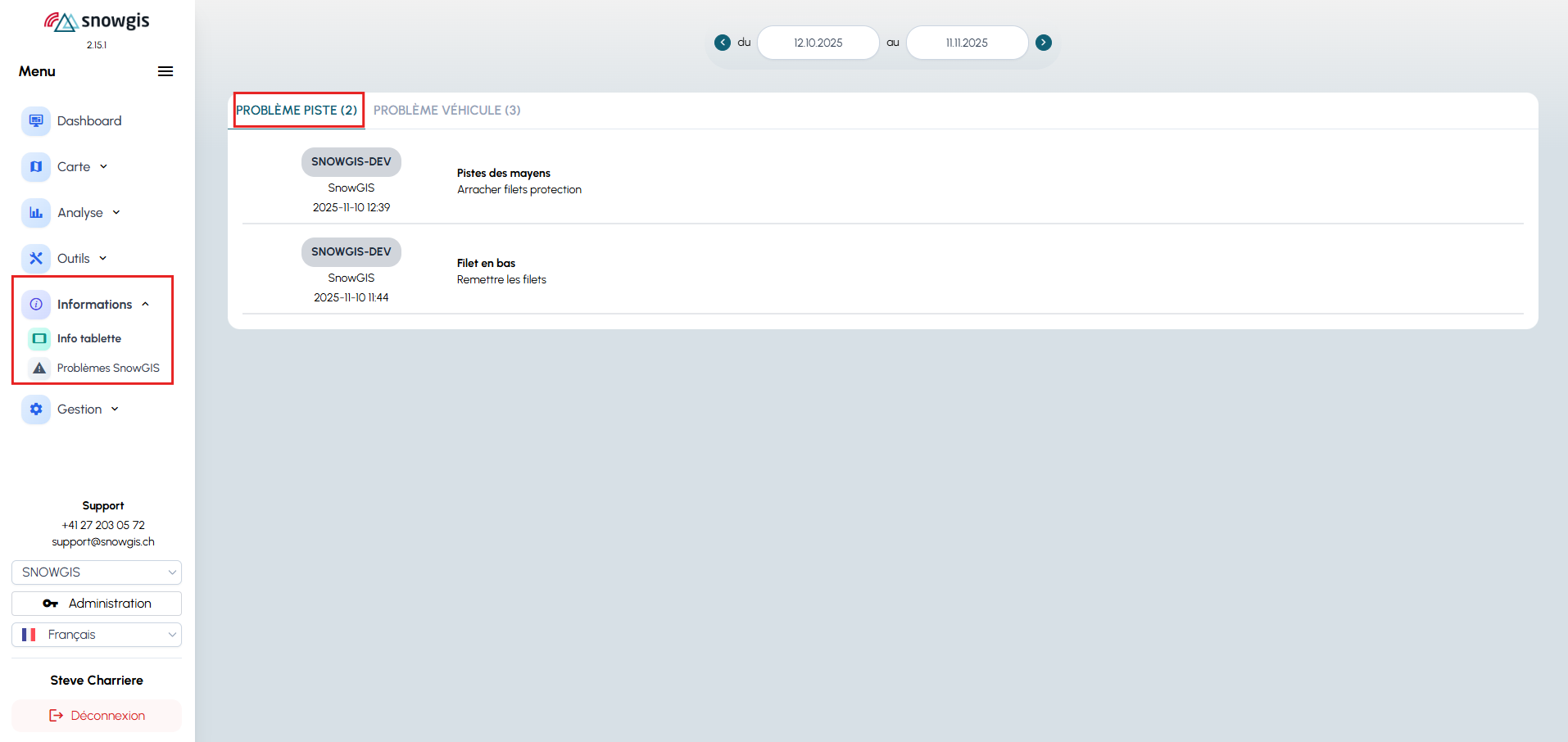The width and height of the screenshot is (1568, 742).
Task: Collapse the Informations section chevron
Action: 146,305
